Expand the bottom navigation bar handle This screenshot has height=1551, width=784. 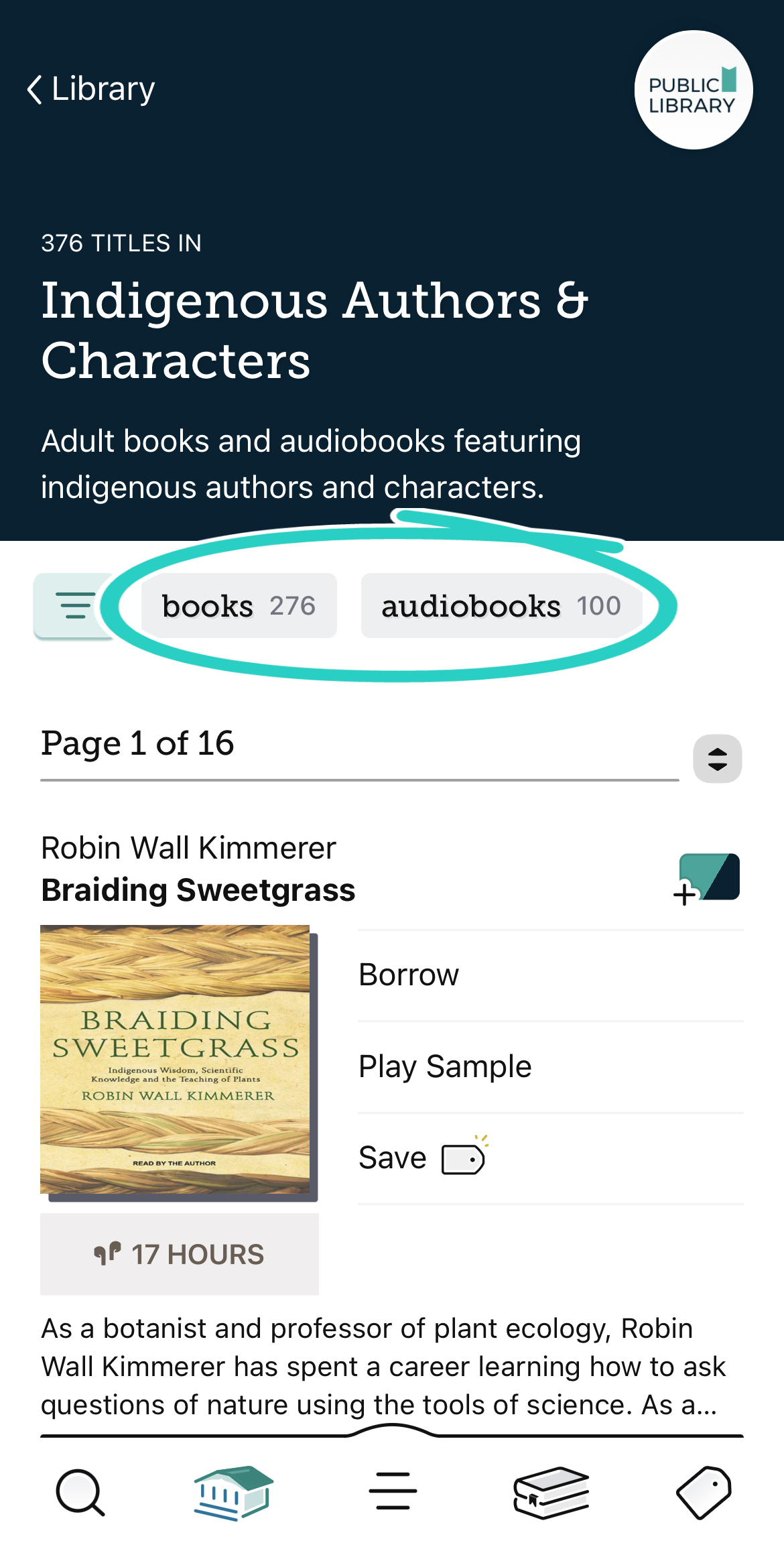(393, 1432)
